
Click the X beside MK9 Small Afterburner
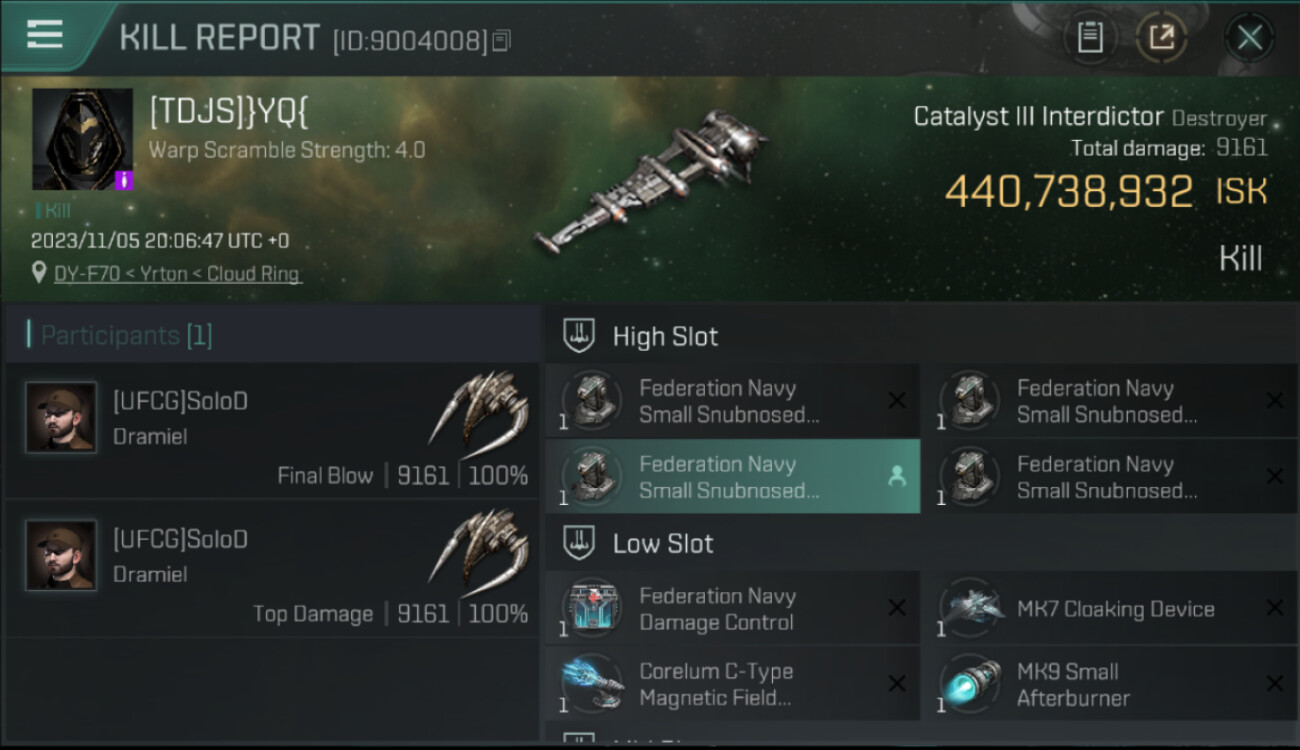pos(1274,684)
